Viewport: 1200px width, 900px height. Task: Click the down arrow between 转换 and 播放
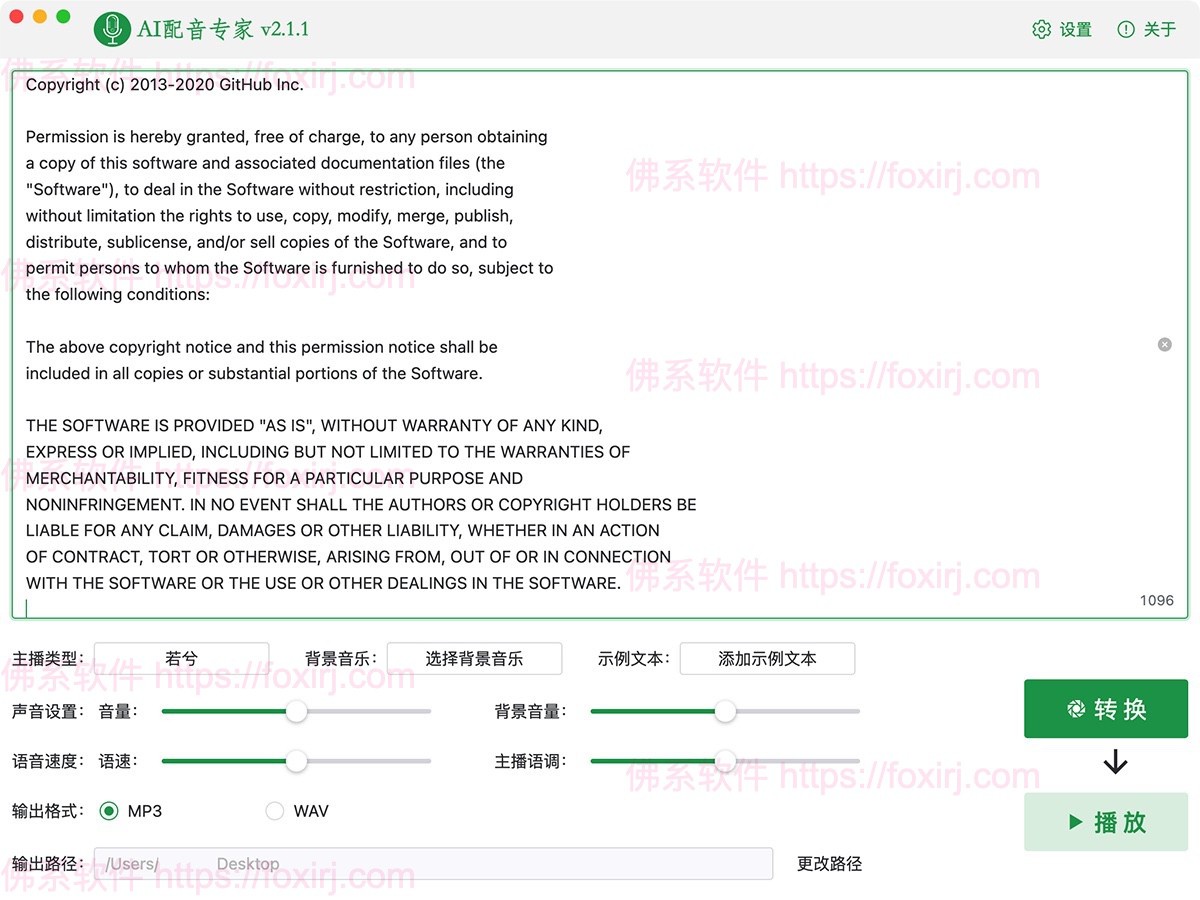pos(1113,763)
